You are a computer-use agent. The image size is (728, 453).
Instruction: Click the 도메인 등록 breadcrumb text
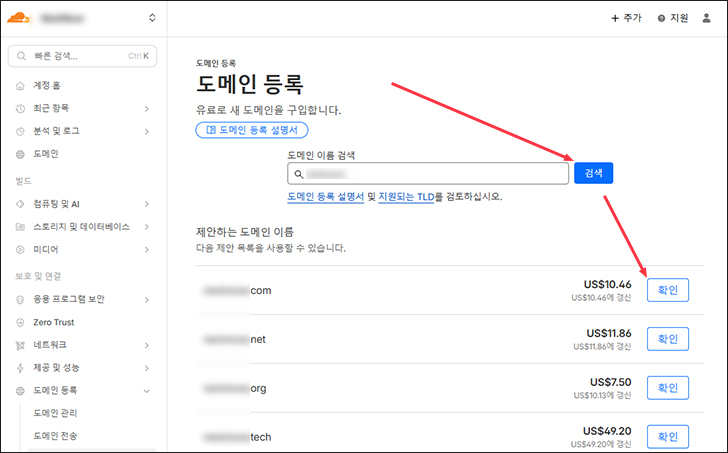point(216,63)
